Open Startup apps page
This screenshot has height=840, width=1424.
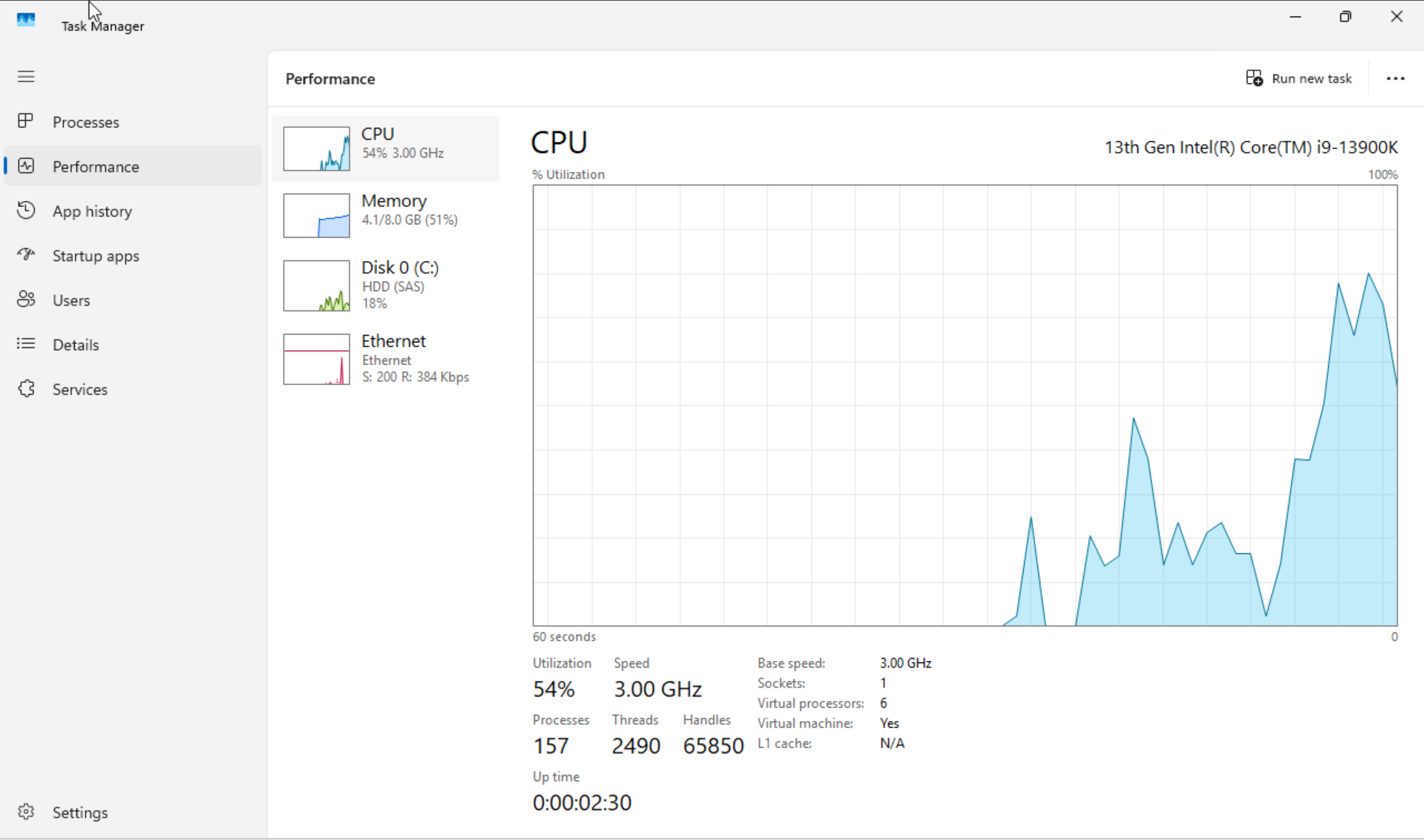(133, 256)
